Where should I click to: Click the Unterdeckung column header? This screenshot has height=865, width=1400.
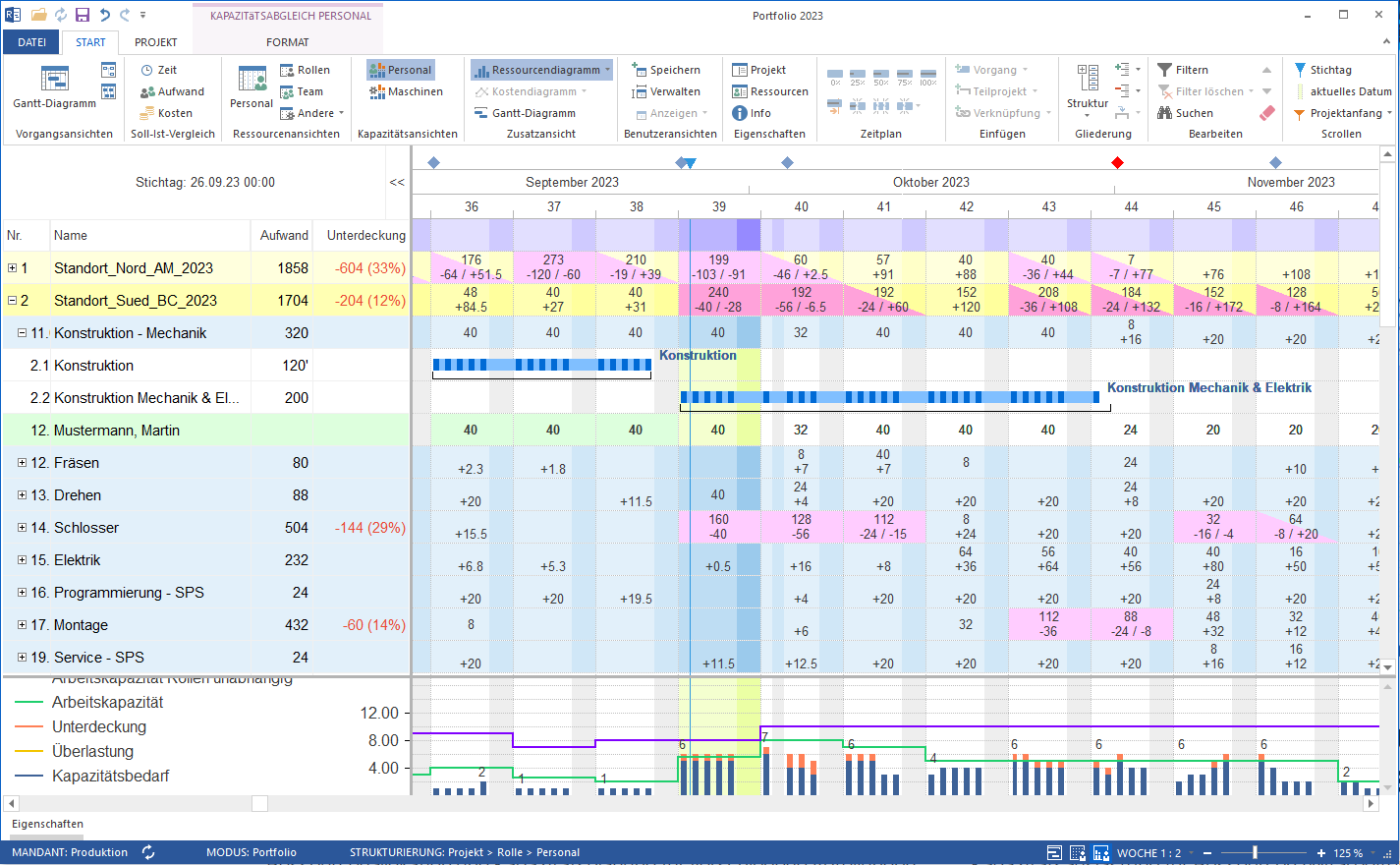(364, 235)
